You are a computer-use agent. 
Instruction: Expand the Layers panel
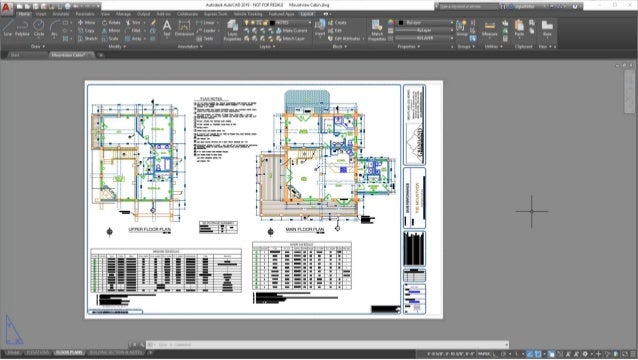[x=267, y=46]
